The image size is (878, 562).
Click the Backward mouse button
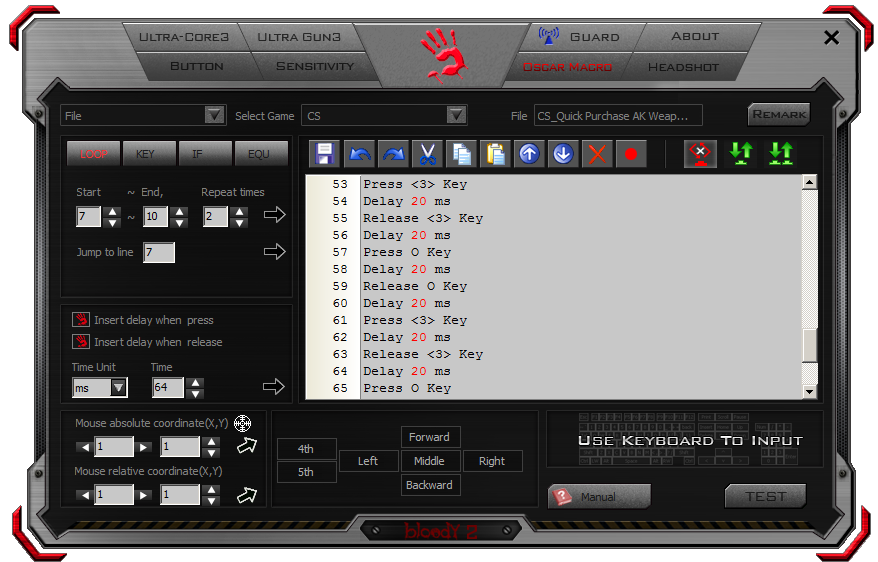pos(429,485)
